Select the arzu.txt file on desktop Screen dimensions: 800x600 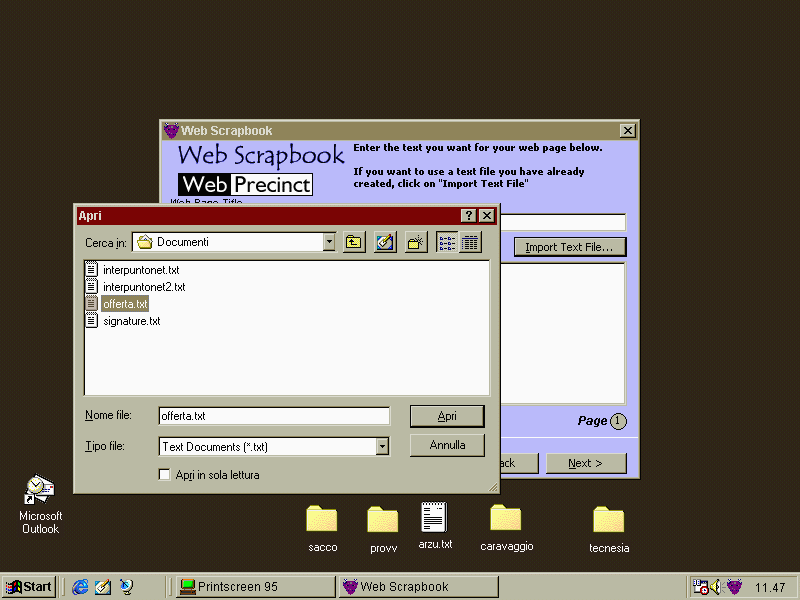(435, 526)
